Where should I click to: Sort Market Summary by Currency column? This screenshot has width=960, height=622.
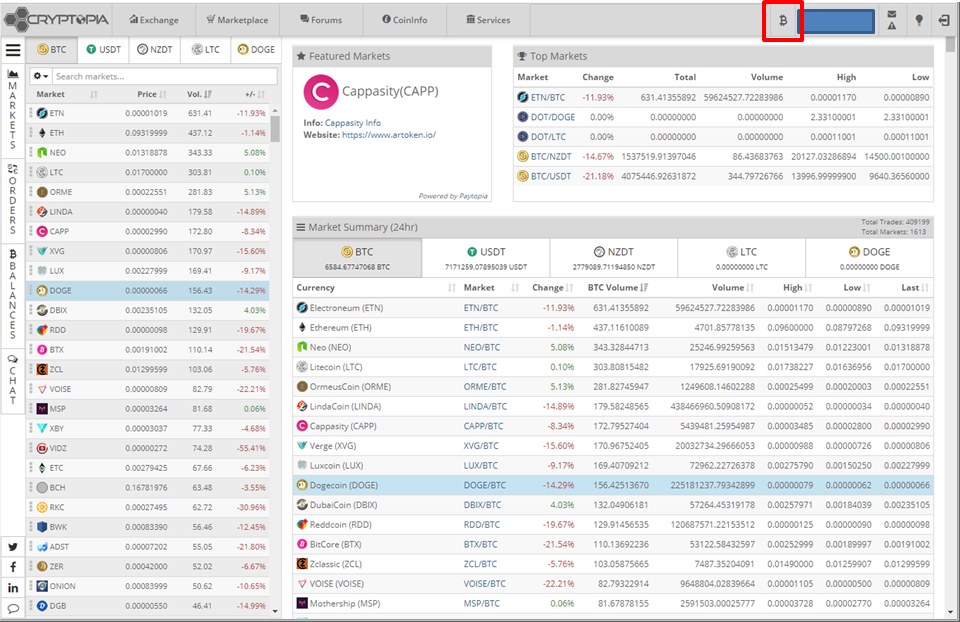376,288
